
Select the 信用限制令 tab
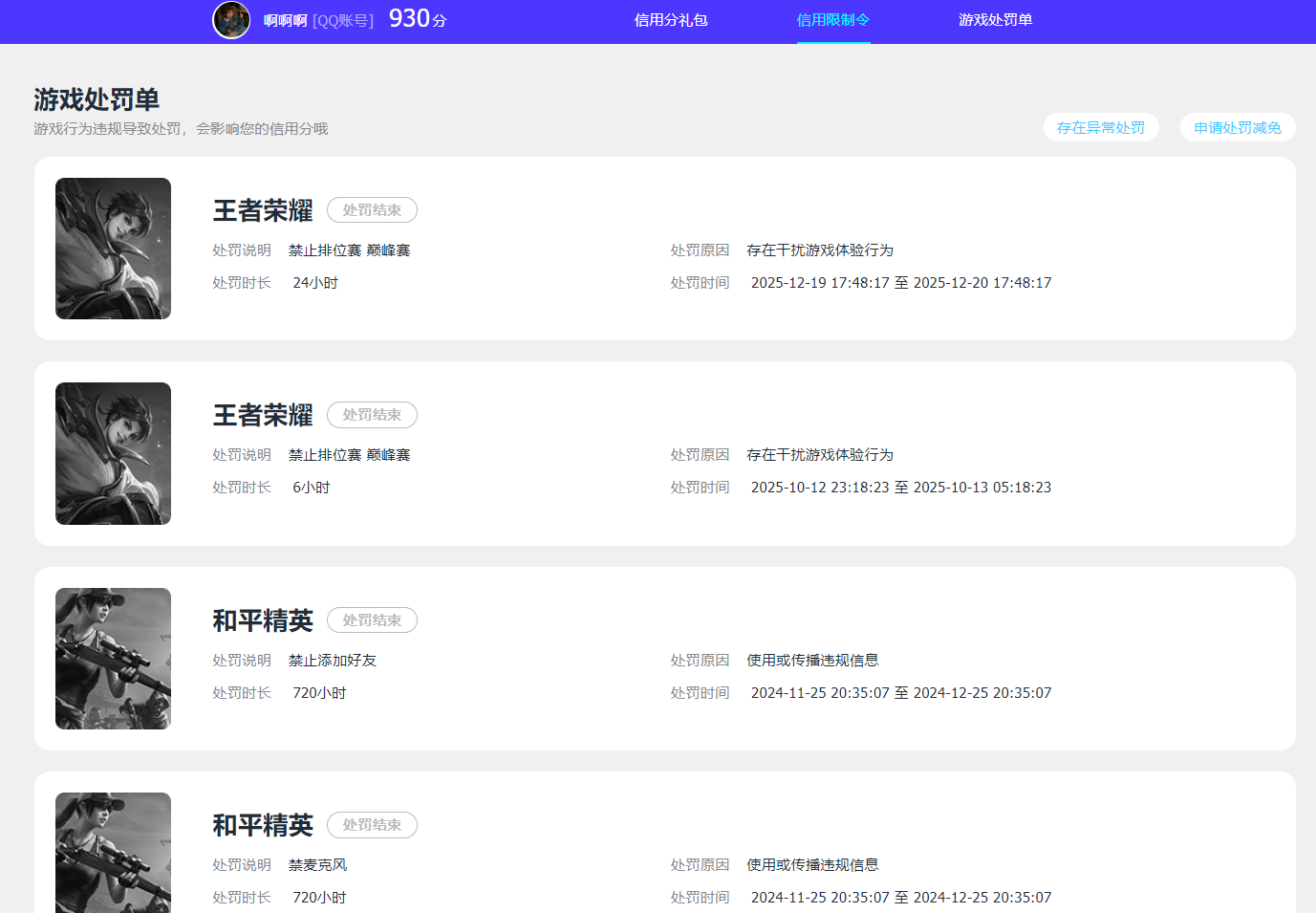832,20
